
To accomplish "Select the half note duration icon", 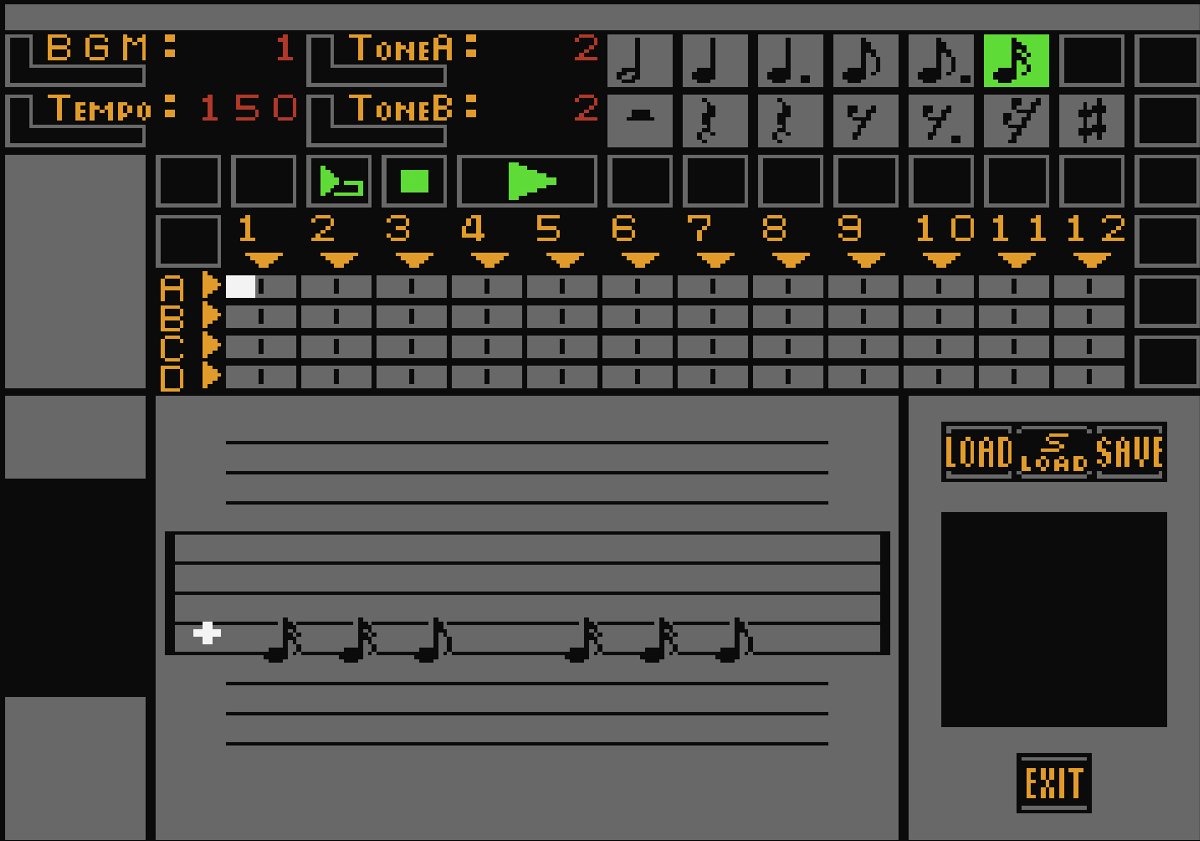I will pyautogui.click(x=641, y=60).
